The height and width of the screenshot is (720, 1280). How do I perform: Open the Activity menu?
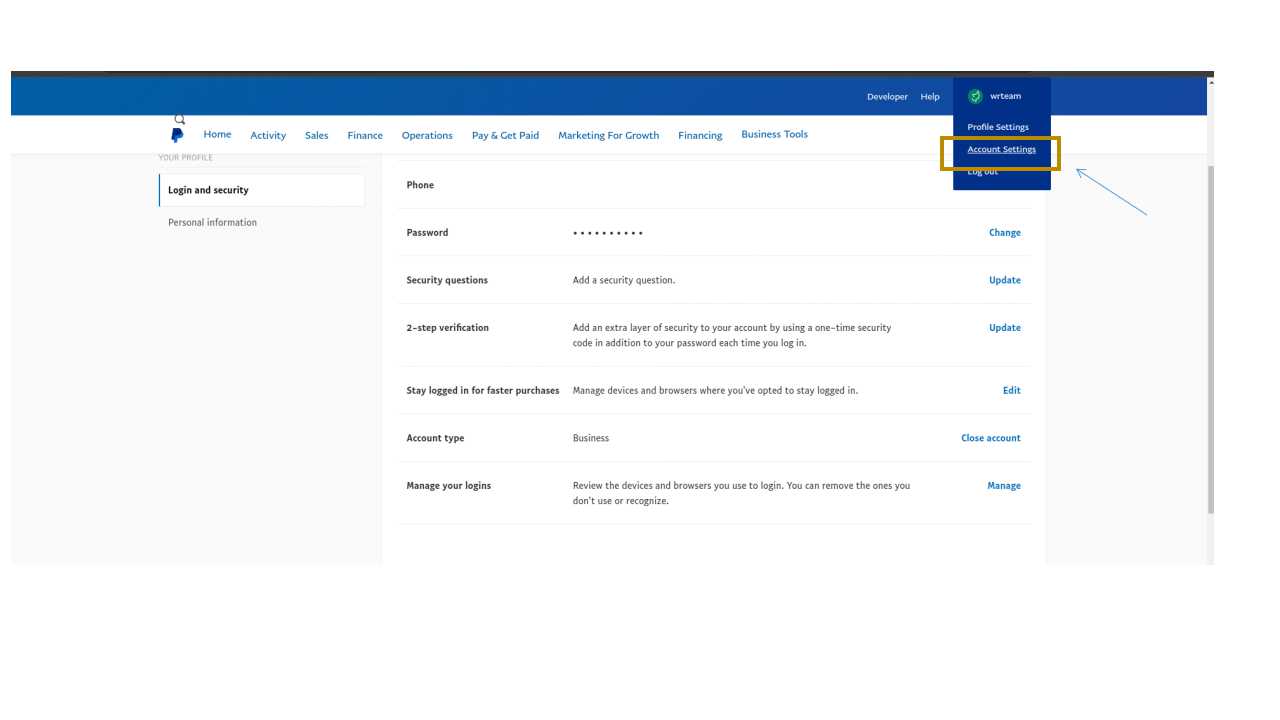click(268, 136)
